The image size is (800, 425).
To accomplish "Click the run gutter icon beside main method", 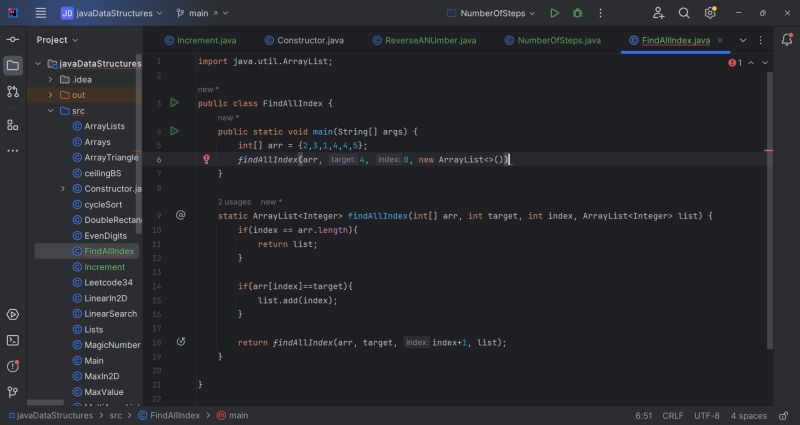I will click(174, 131).
